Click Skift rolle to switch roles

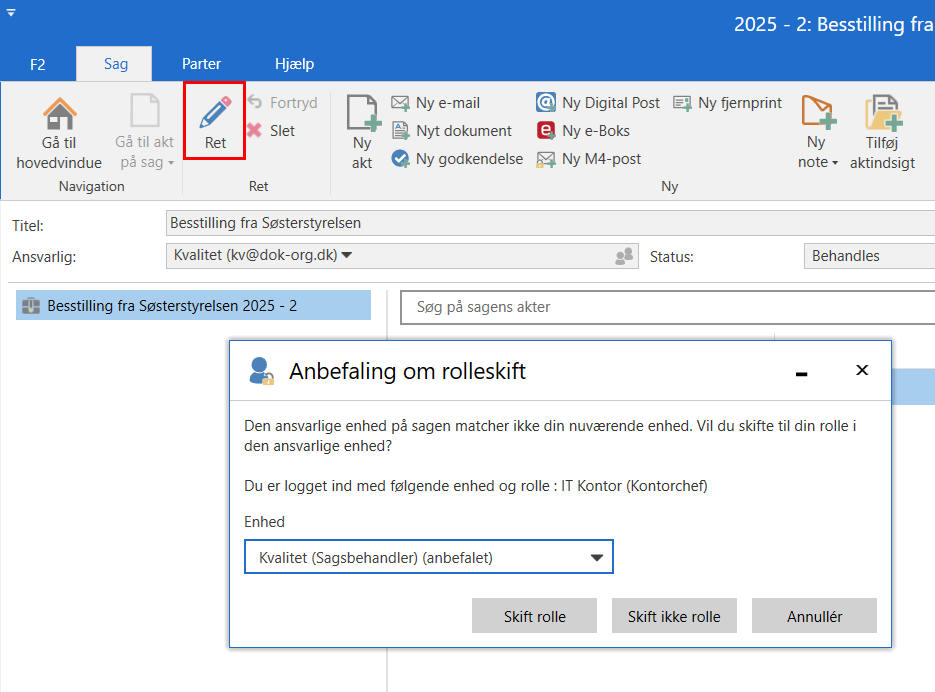click(534, 615)
